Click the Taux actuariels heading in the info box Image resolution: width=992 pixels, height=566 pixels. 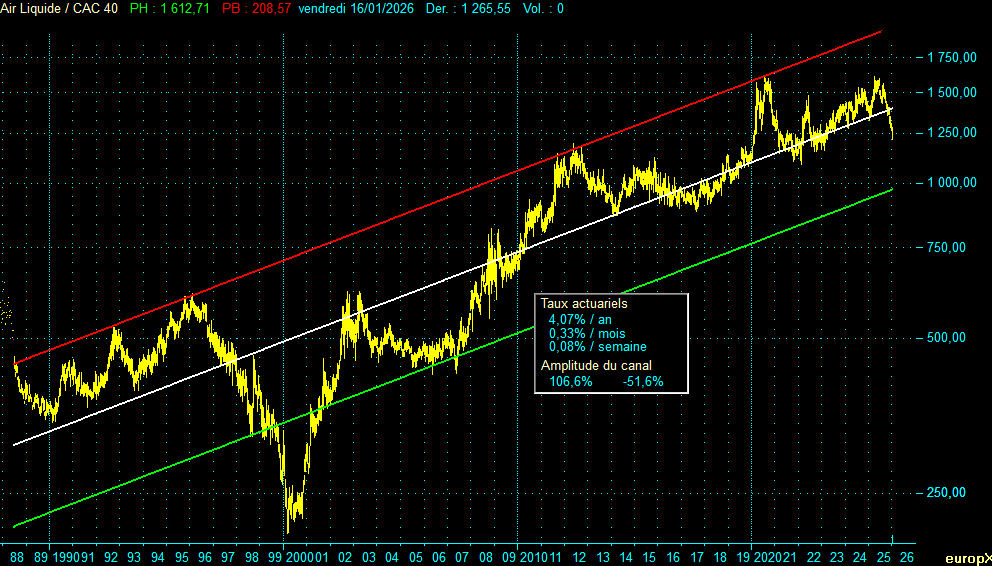(x=584, y=302)
